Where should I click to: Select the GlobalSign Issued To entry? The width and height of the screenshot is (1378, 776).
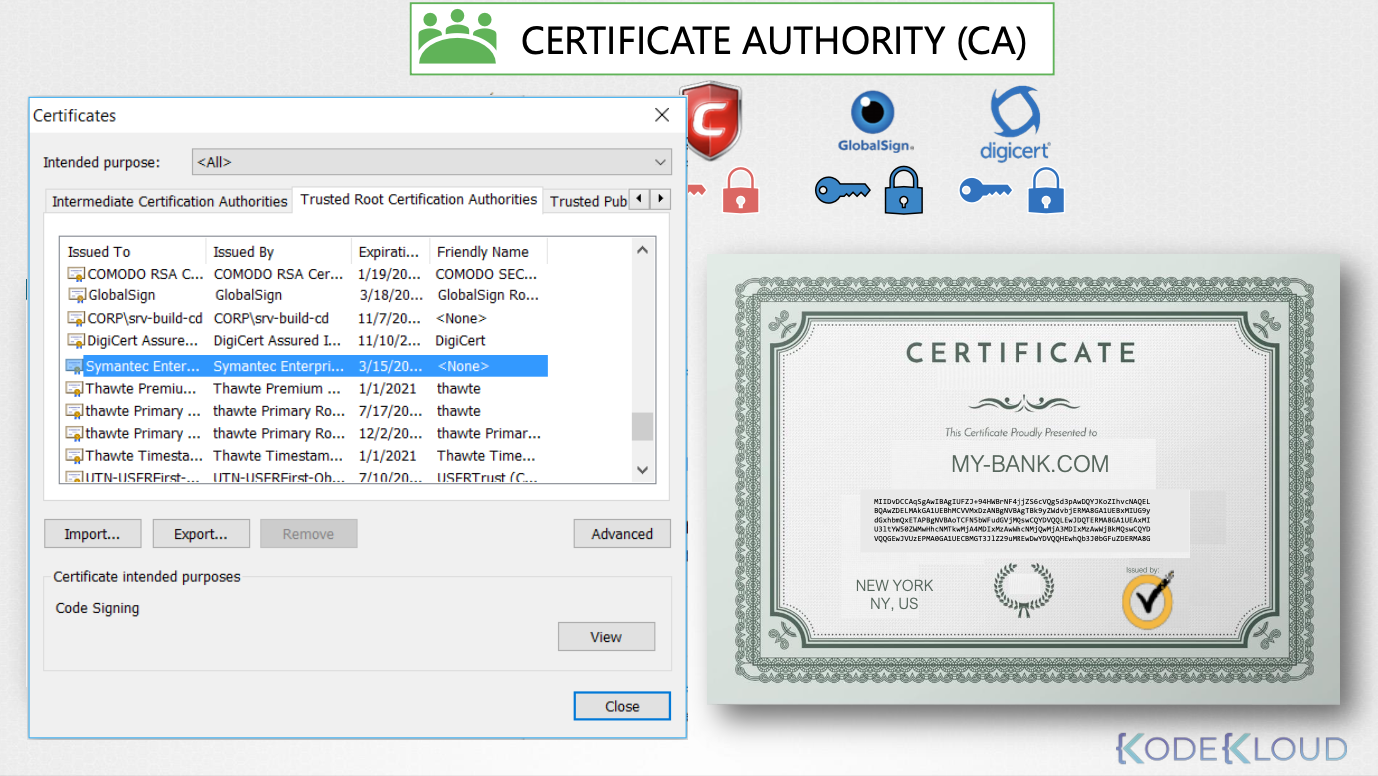tap(122, 295)
